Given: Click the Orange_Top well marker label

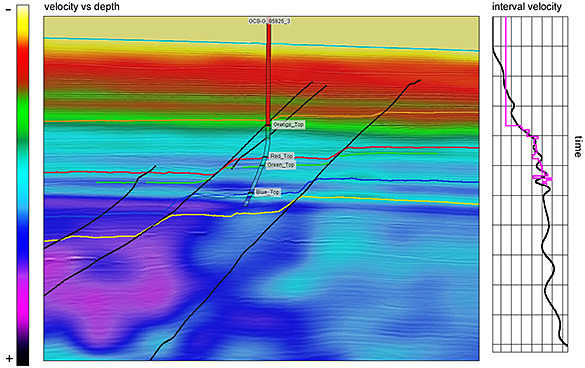Looking at the screenshot, I should (x=288, y=125).
